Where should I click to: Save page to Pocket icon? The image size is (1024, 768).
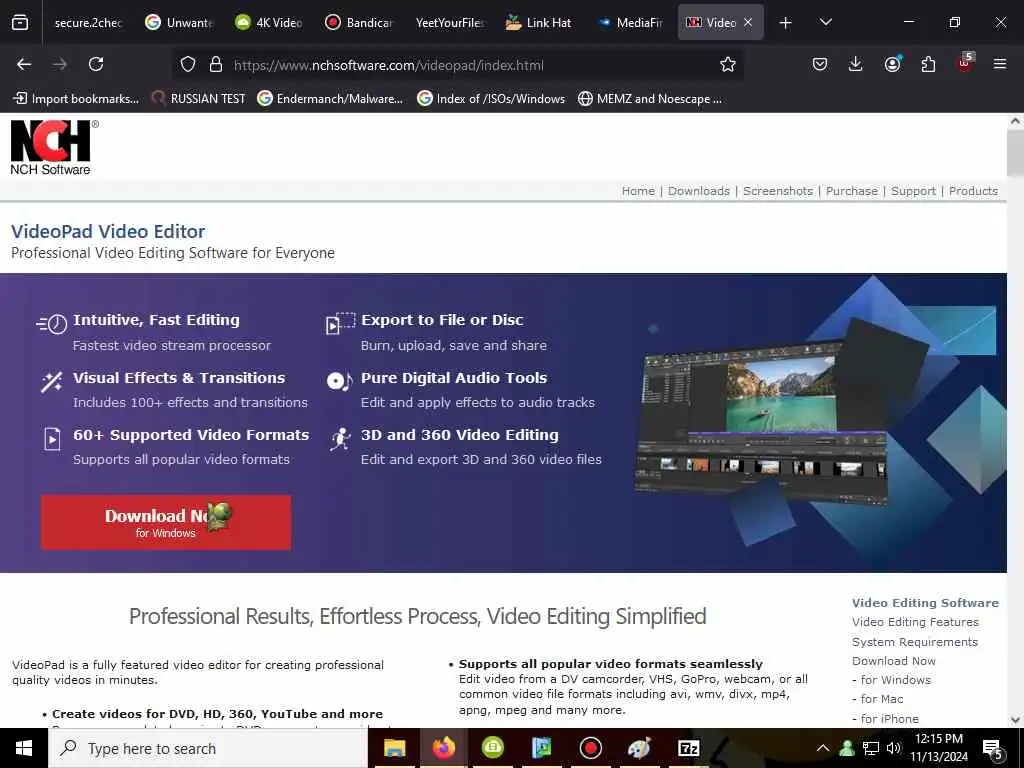point(820,64)
